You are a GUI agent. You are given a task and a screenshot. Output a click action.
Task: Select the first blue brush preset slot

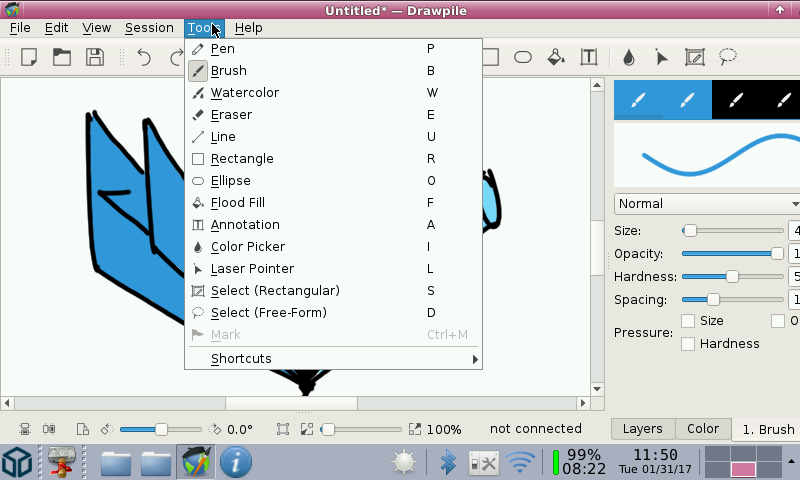[637, 100]
